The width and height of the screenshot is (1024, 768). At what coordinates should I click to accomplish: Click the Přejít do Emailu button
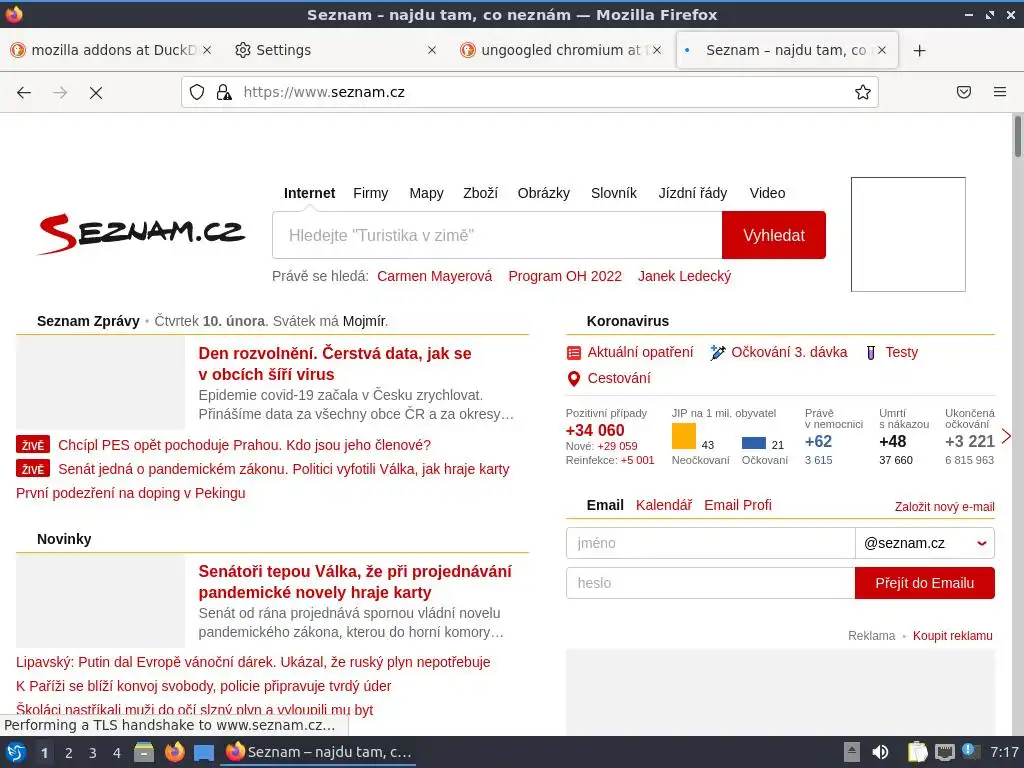(x=925, y=583)
